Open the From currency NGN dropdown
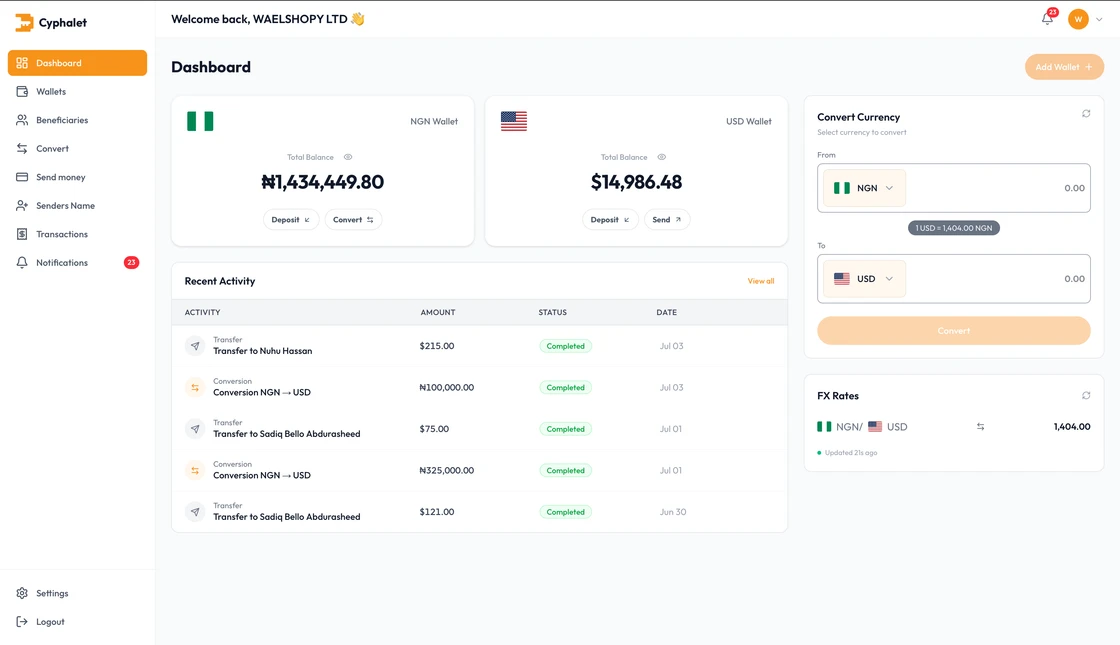Image resolution: width=1120 pixels, height=645 pixels. 864,188
